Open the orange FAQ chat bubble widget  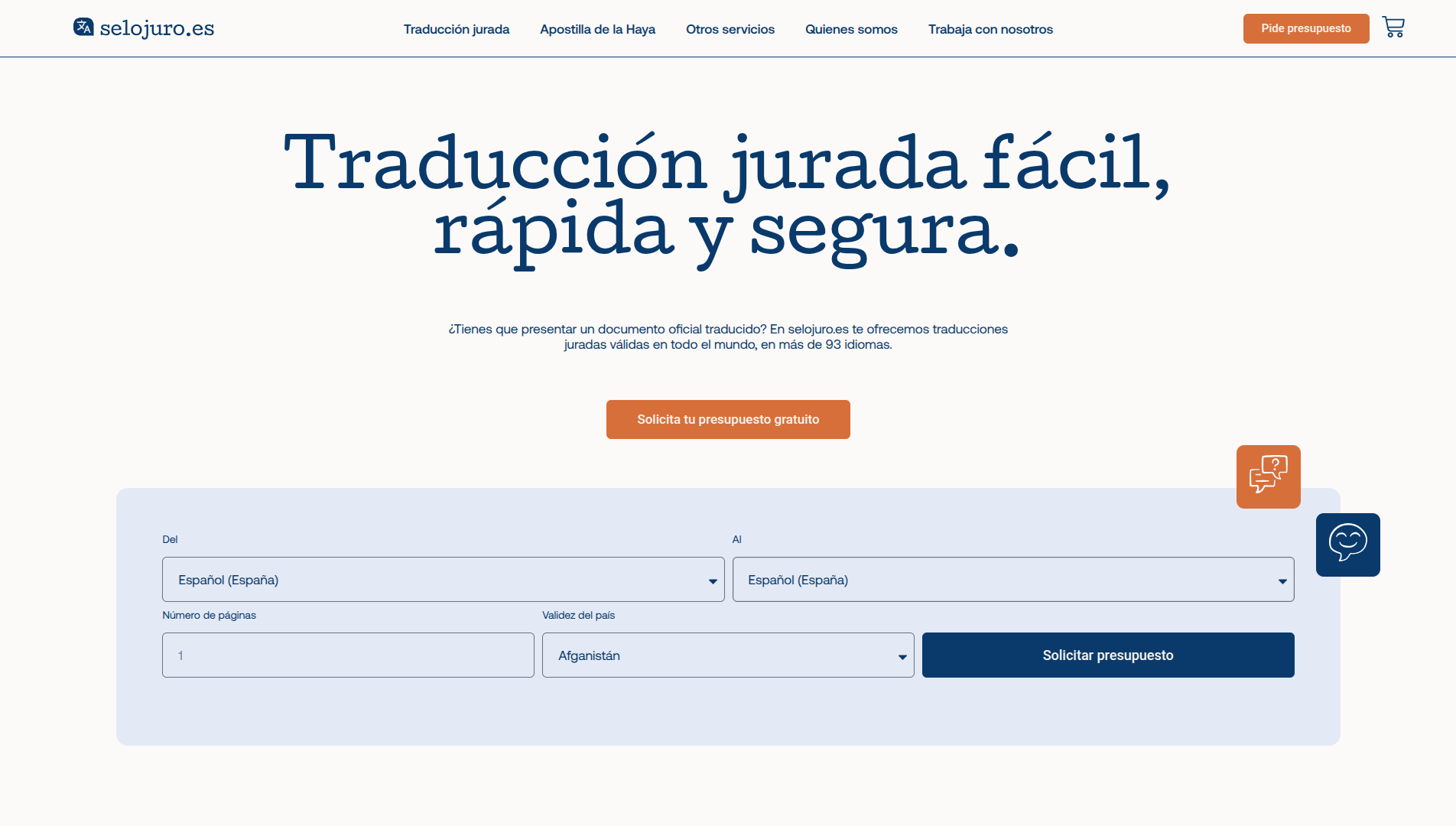point(1268,476)
